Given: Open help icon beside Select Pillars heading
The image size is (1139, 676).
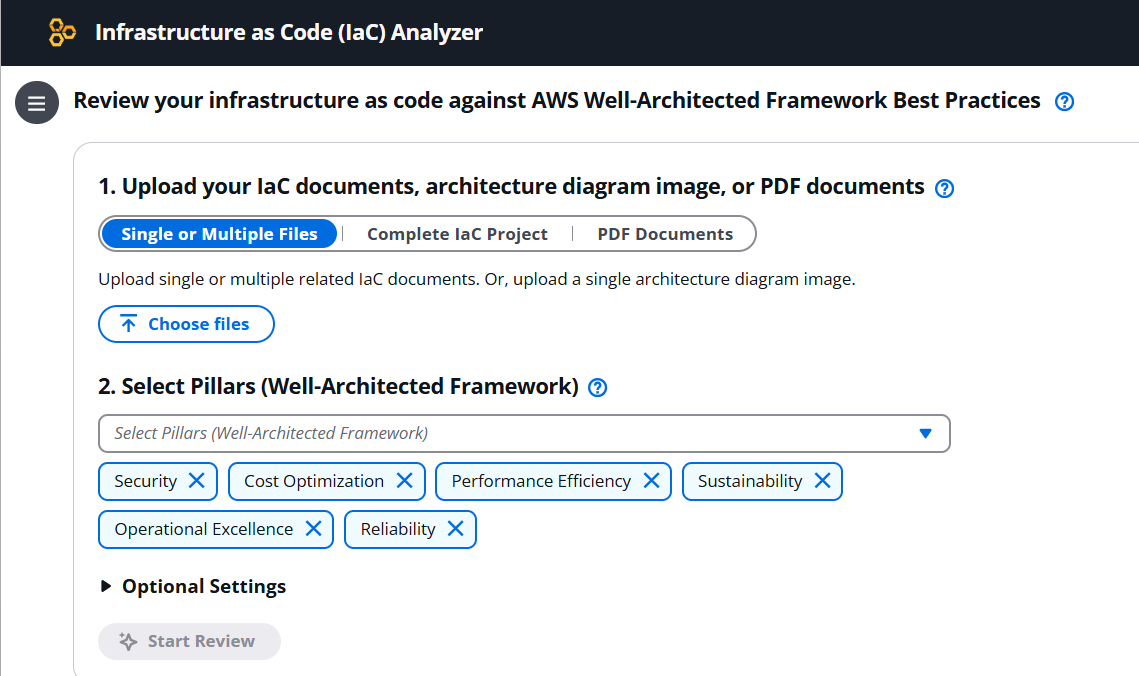Looking at the screenshot, I should pyautogui.click(x=597, y=388).
